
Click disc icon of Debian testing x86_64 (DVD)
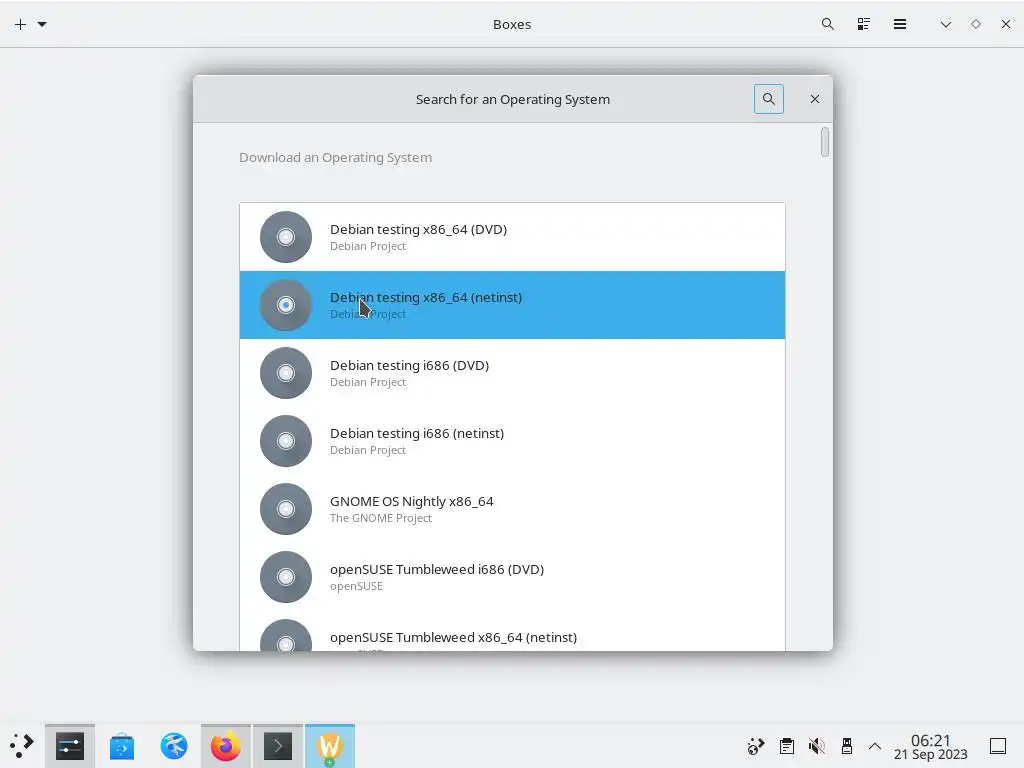coord(286,237)
